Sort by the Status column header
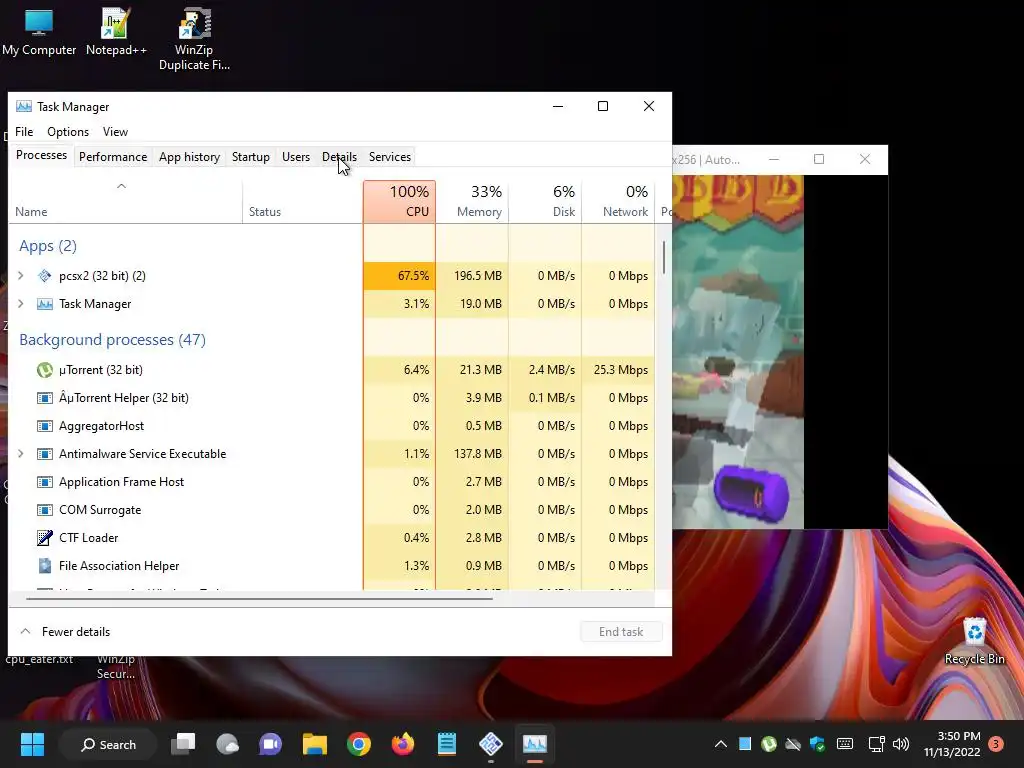Screen dimensions: 1024x768 point(302,202)
